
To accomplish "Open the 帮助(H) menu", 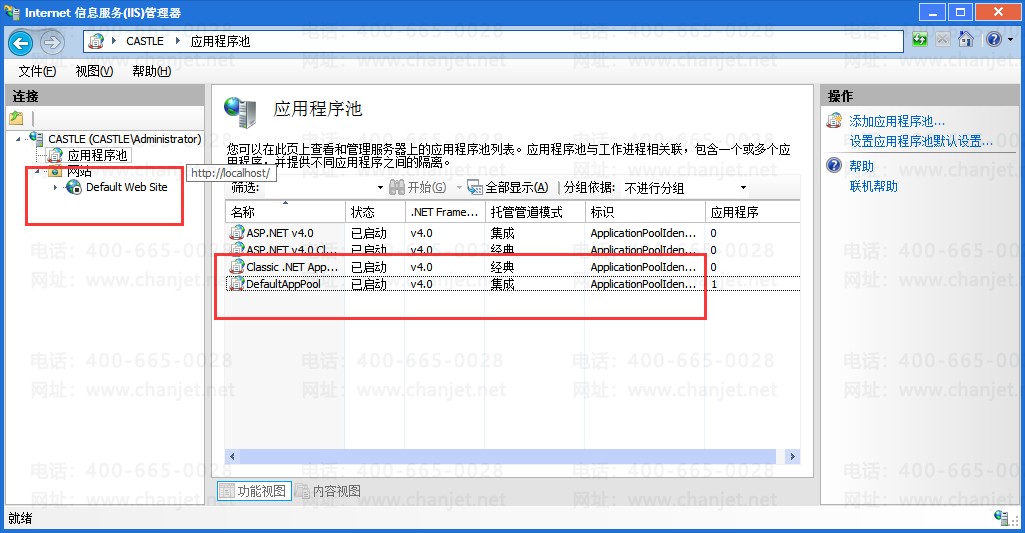I will (152, 71).
